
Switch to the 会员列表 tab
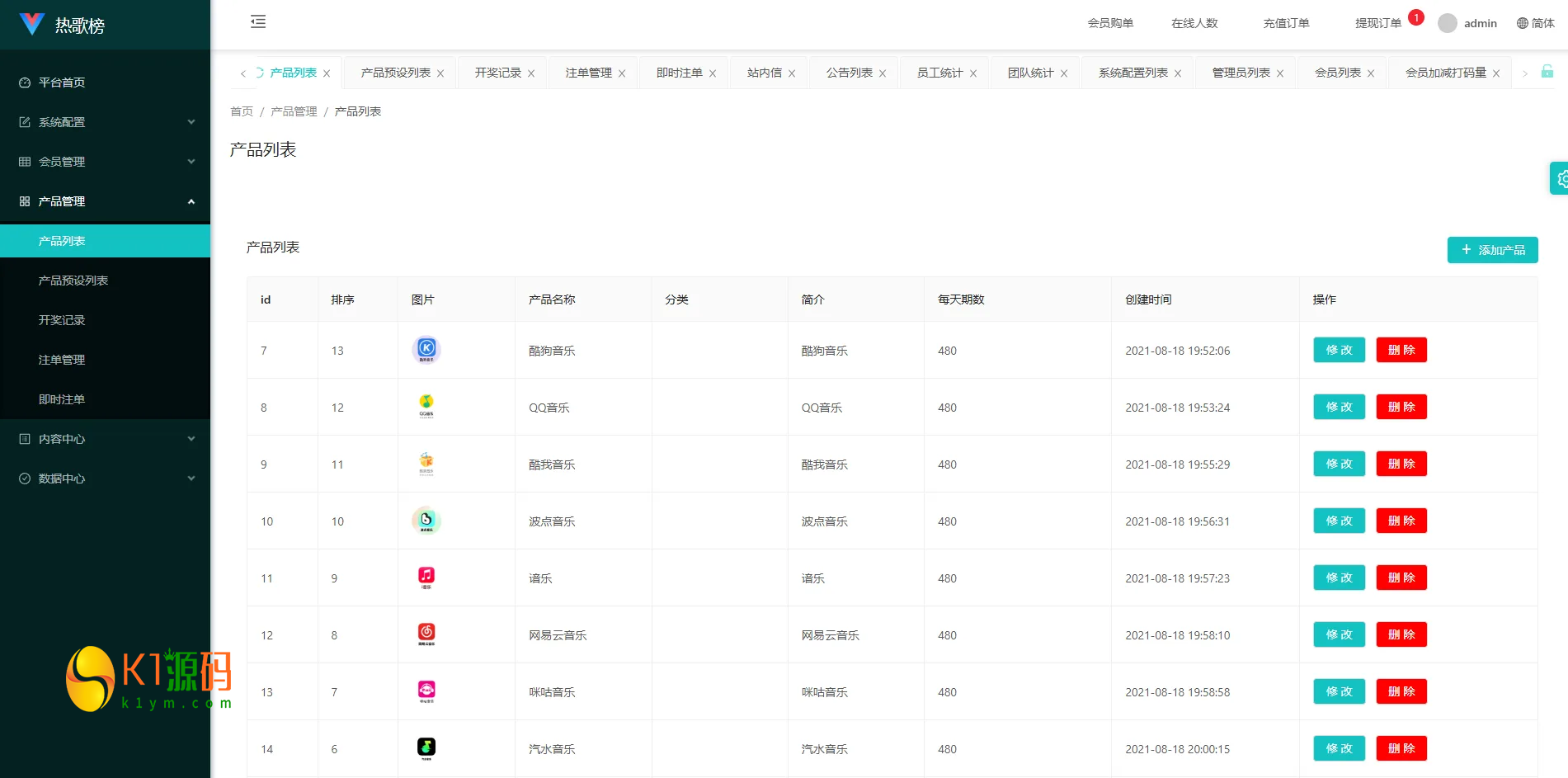click(x=1337, y=73)
